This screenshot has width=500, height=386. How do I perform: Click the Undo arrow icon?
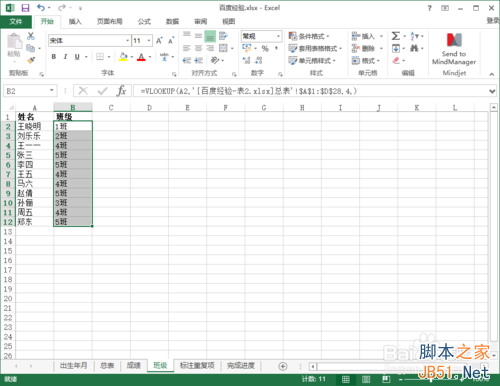coord(41,7)
